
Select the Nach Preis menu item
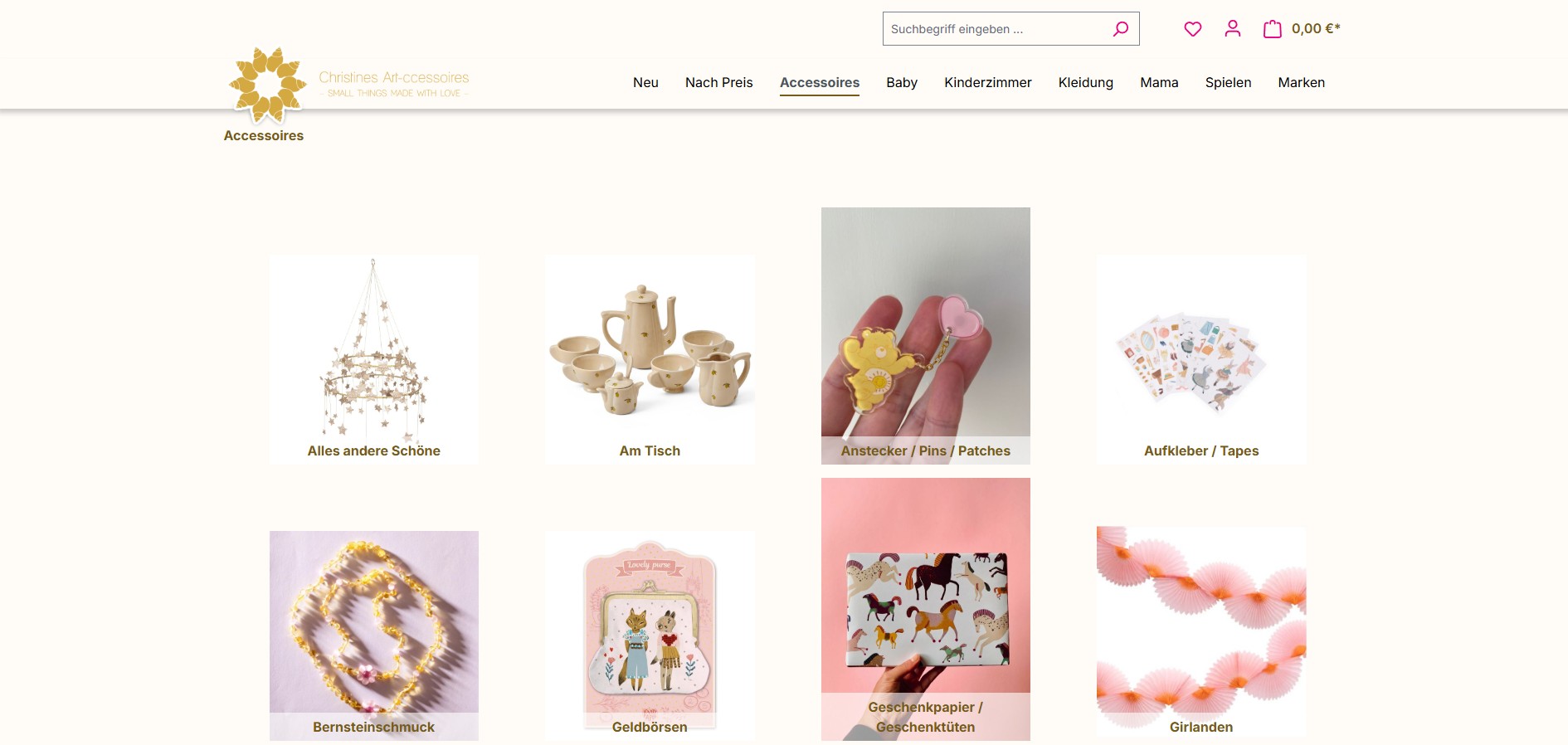[x=718, y=82]
